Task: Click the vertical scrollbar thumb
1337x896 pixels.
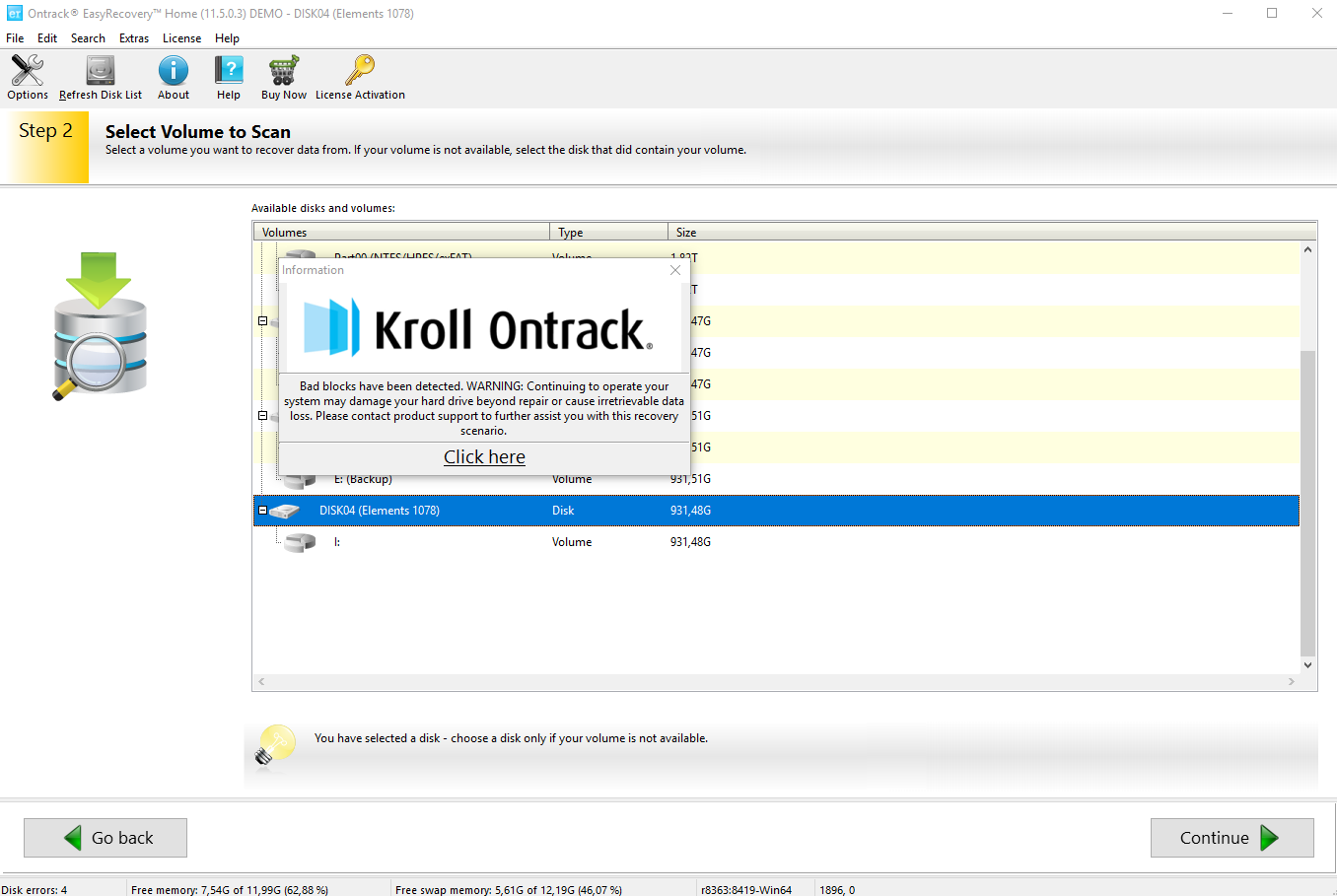Action: click(1307, 503)
